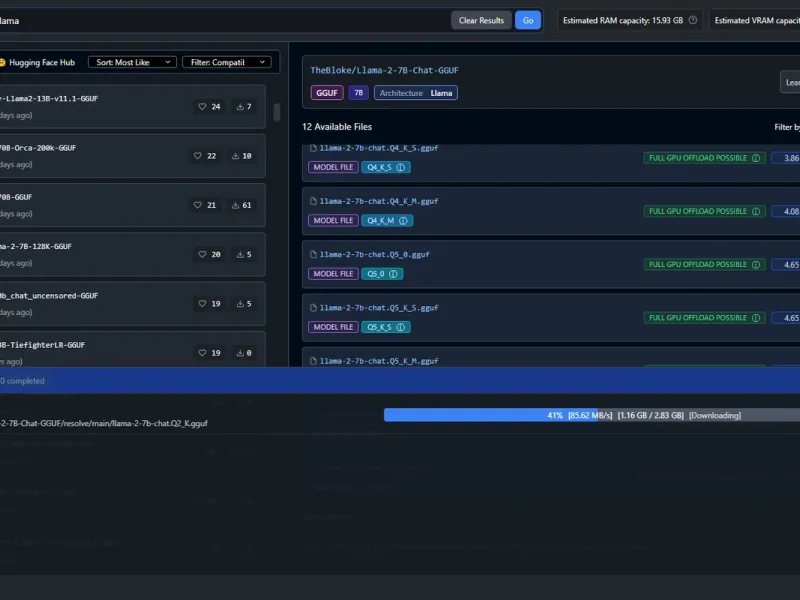Screen dimensions: 800x600
Task: Click download icon showing 61 downloads
Action: (x=235, y=205)
